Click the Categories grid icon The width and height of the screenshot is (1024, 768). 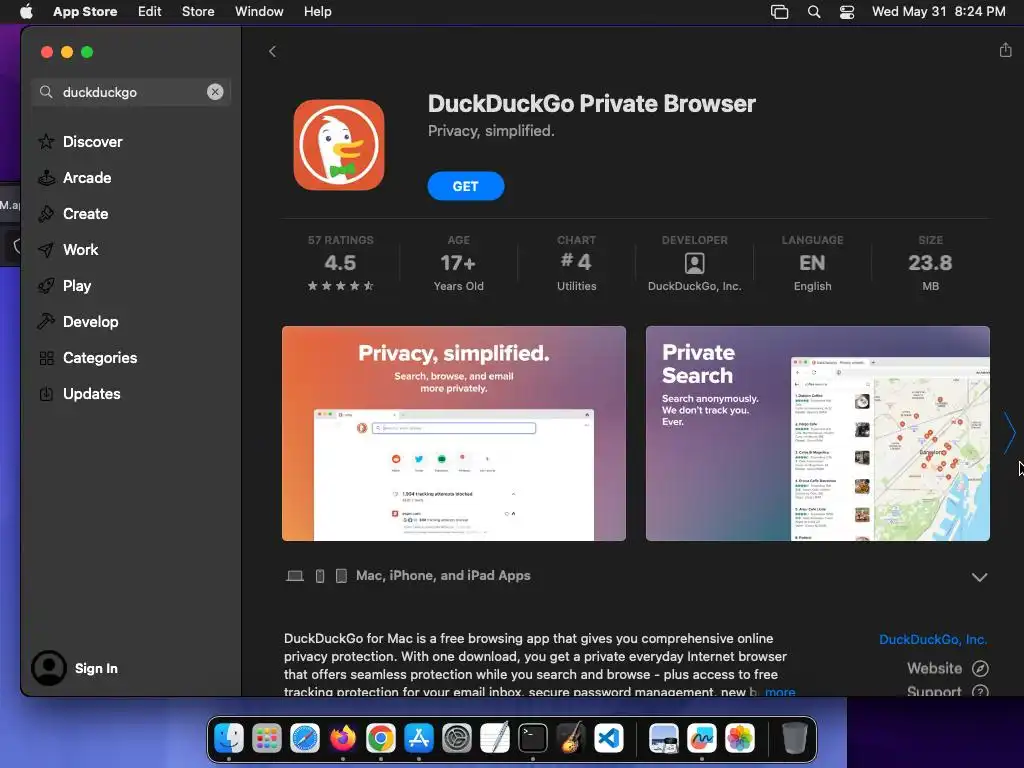click(x=46, y=358)
